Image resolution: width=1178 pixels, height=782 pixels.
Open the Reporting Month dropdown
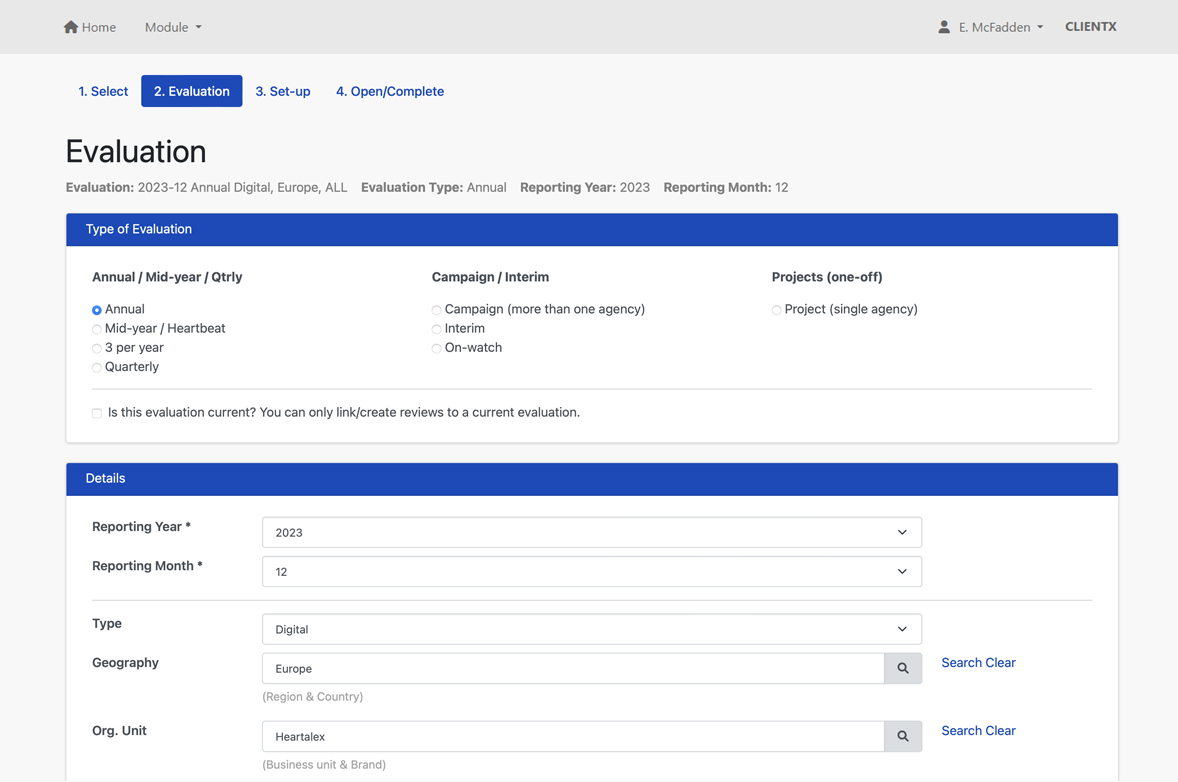pyautogui.click(x=592, y=572)
